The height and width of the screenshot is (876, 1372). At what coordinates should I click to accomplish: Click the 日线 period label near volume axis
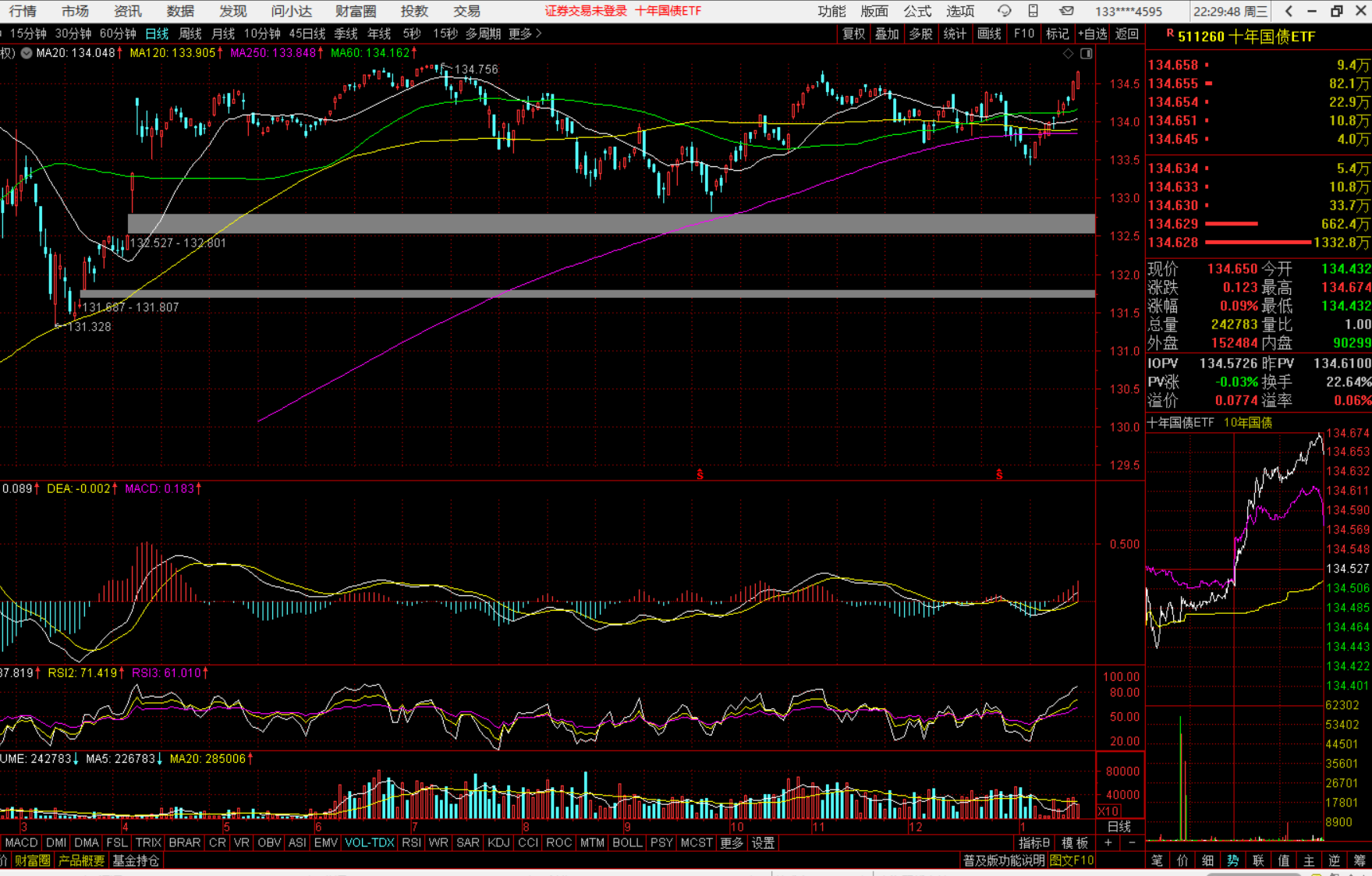(1119, 826)
